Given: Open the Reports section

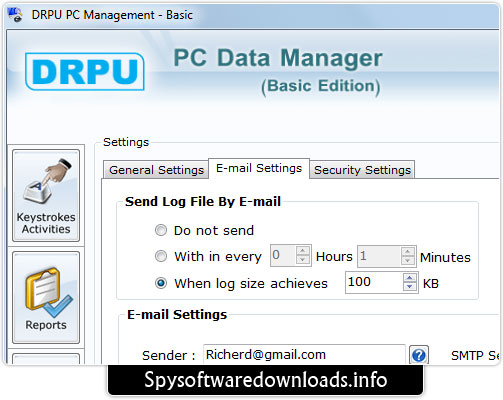Looking at the screenshot, I should coord(46,297).
